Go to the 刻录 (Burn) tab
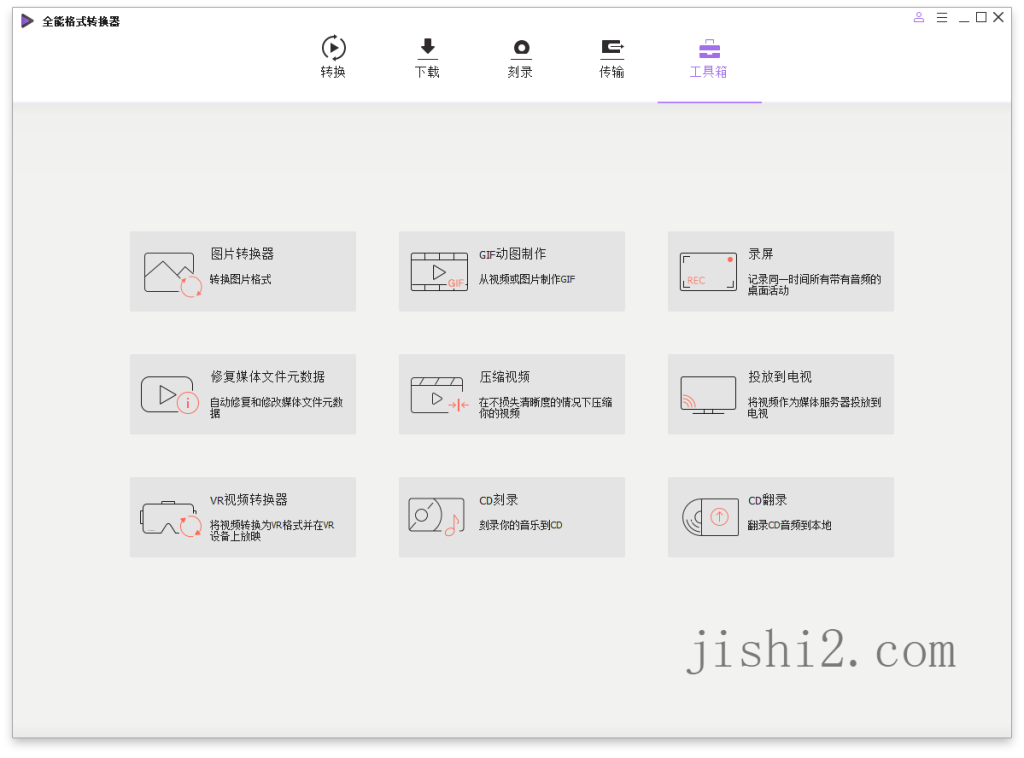 click(x=520, y=57)
